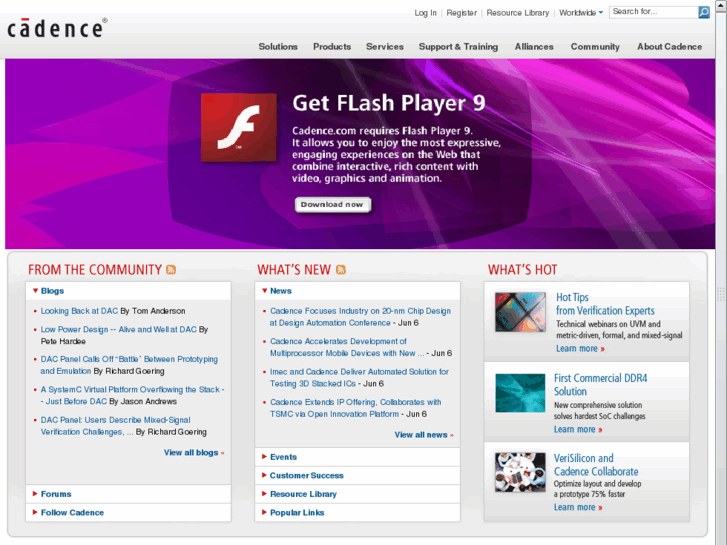Click the vertical scrollbar grip at the right edge

(721, 294)
